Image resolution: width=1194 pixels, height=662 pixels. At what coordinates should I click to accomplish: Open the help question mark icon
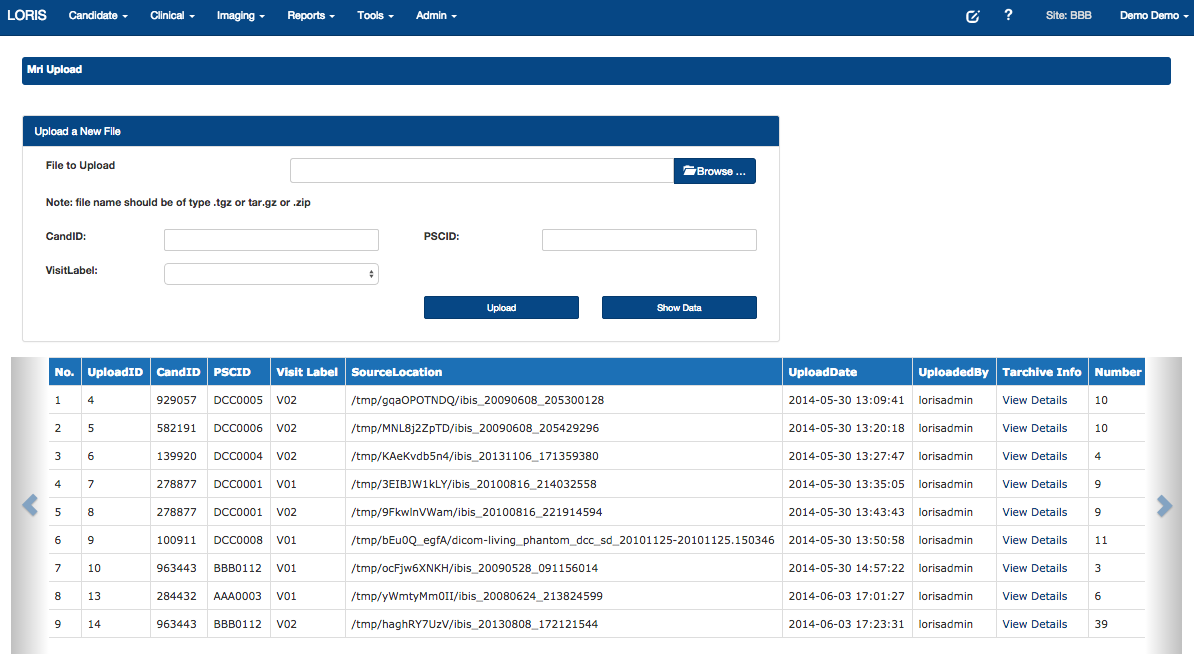1008,16
